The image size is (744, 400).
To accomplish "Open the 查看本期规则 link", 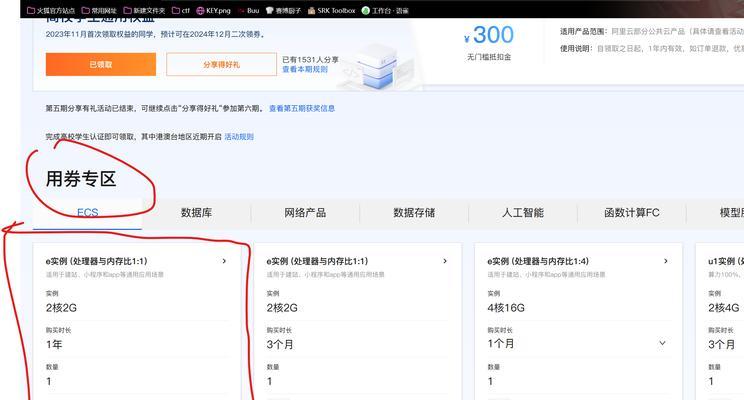I will 305,69.
